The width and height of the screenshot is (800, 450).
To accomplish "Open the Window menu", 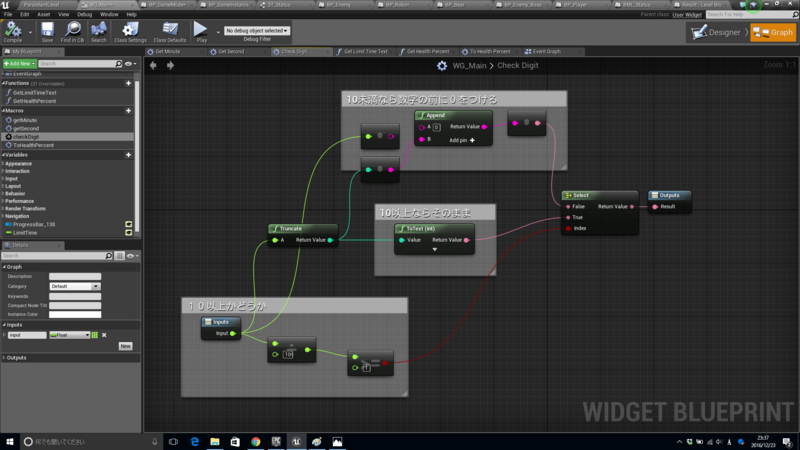I will [x=109, y=14].
